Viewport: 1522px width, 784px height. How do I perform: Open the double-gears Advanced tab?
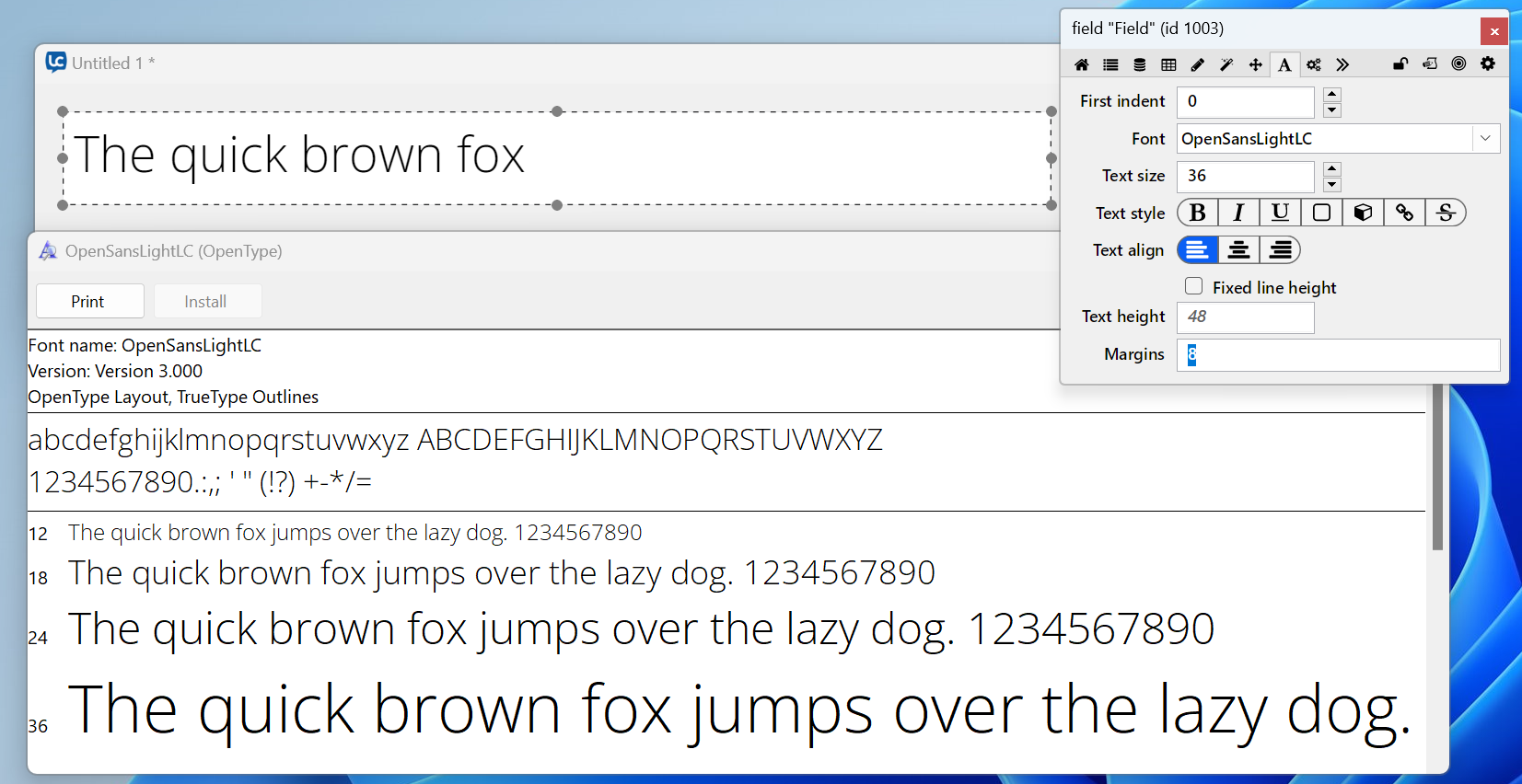[x=1314, y=64]
